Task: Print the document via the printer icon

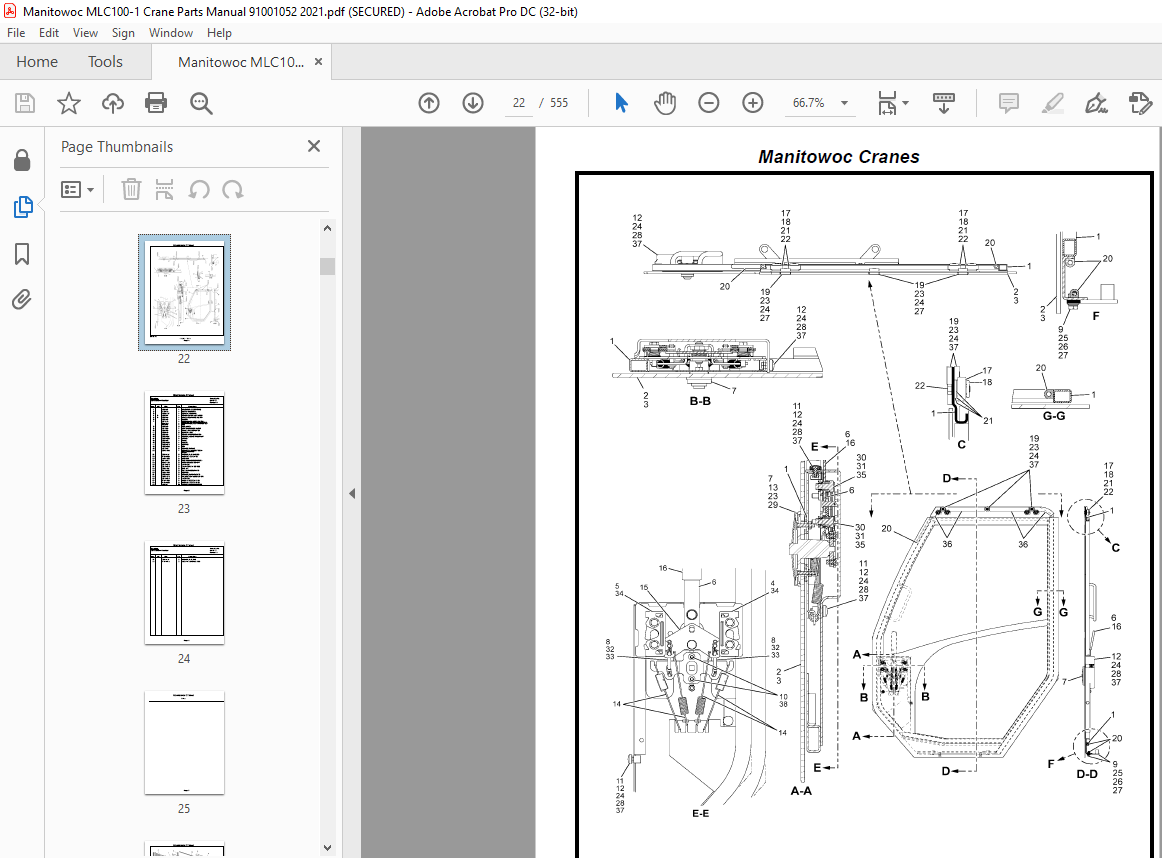Action: pos(156,103)
